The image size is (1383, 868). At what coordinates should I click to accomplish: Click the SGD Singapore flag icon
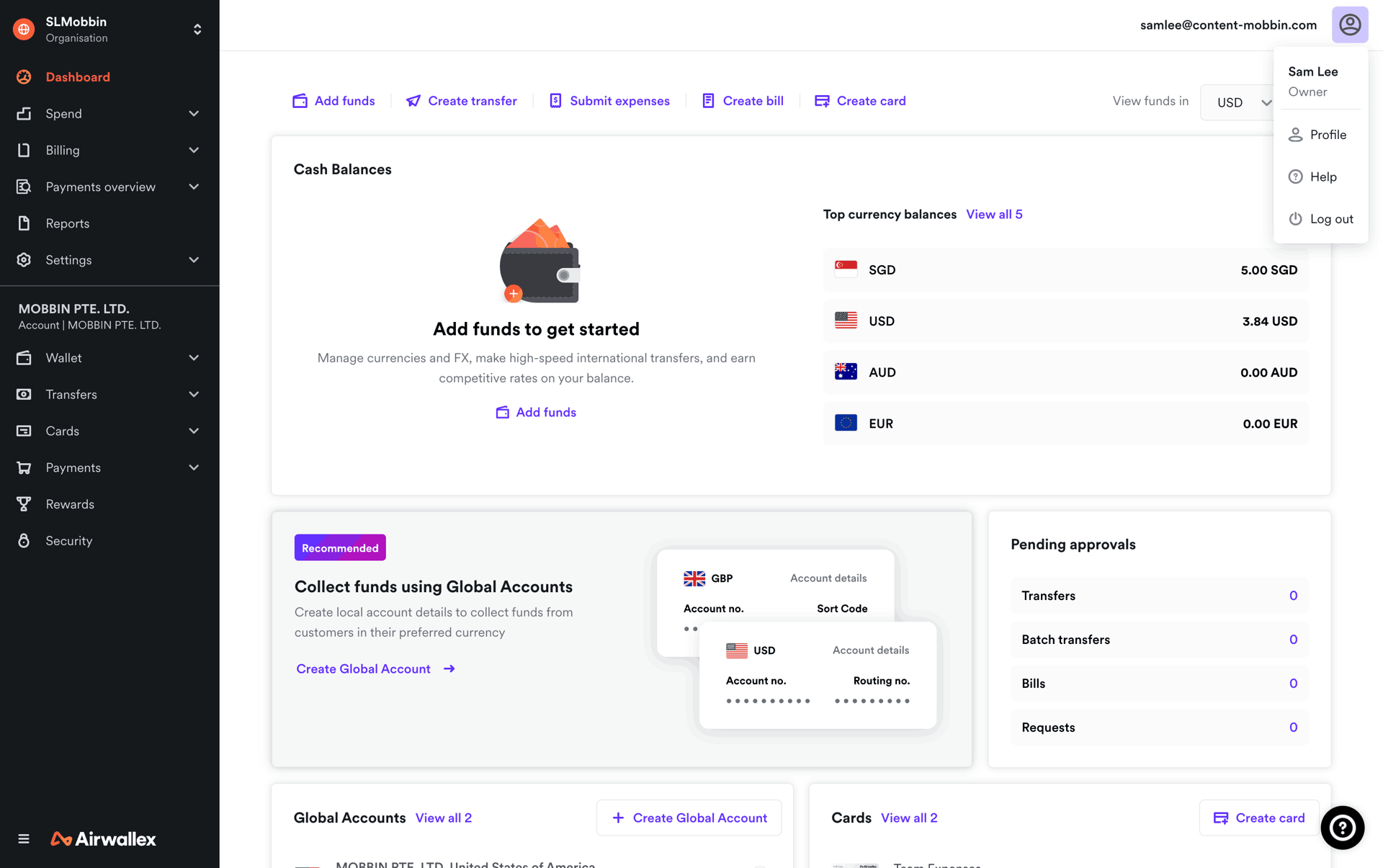tap(846, 269)
